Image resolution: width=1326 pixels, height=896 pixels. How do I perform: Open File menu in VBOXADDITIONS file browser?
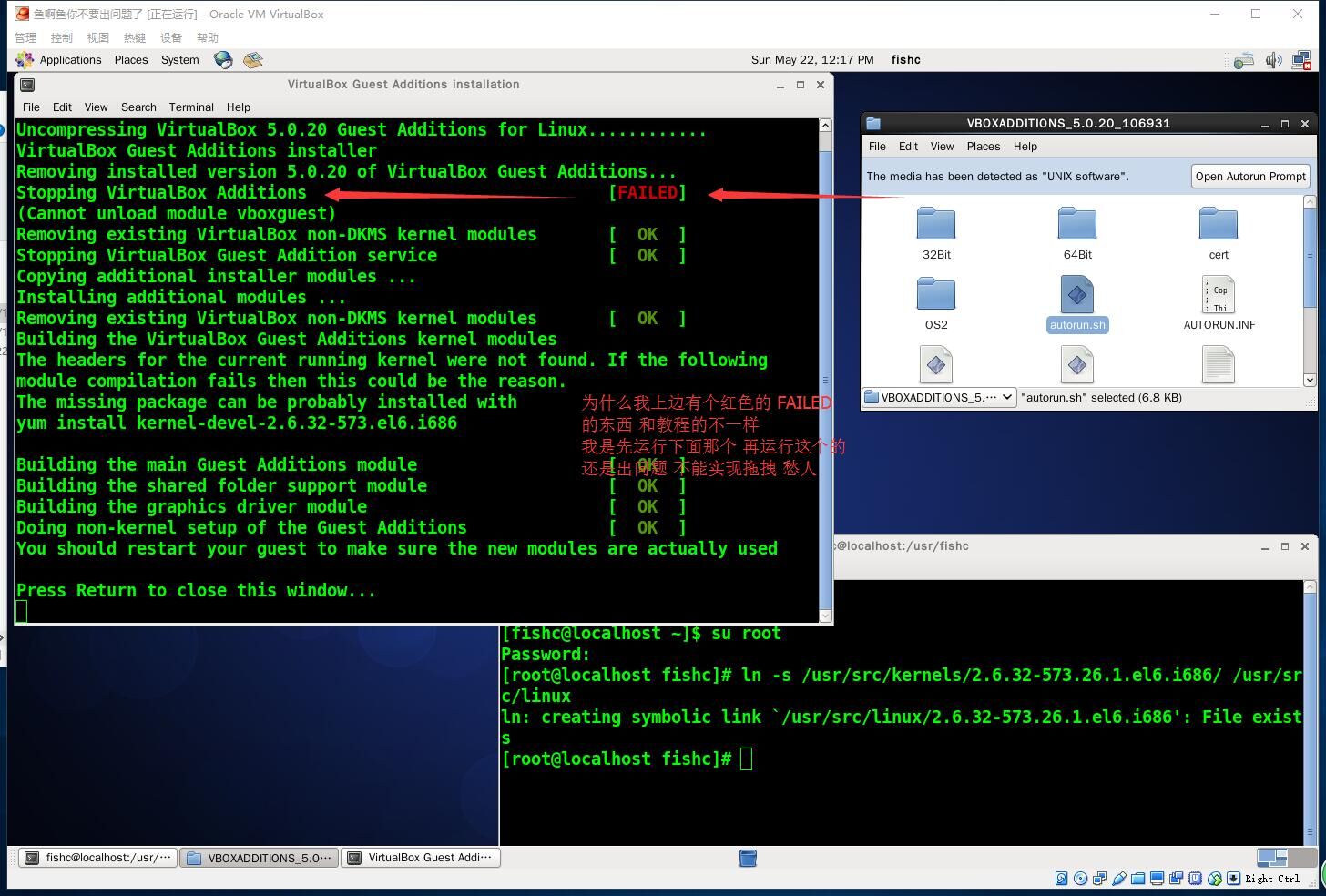pos(877,147)
